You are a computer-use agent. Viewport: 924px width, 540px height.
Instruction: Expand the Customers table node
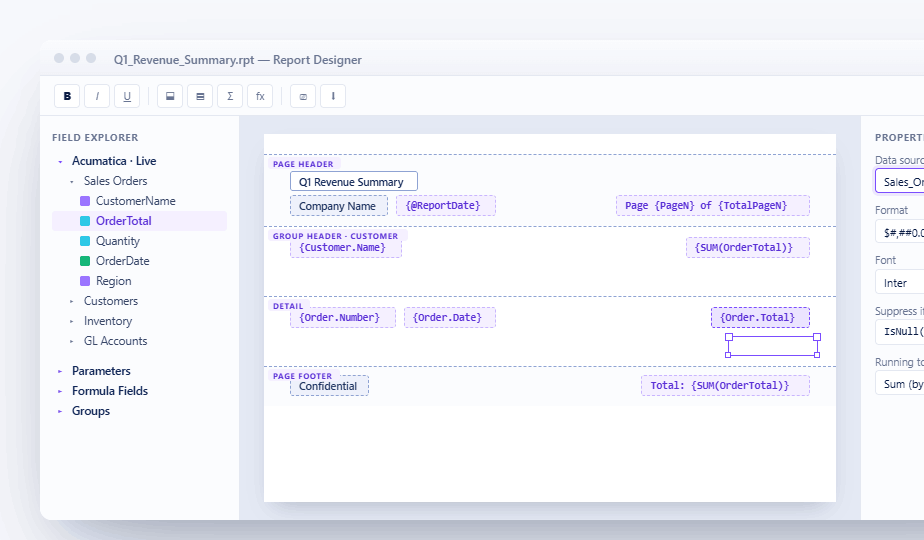(72, 301)
